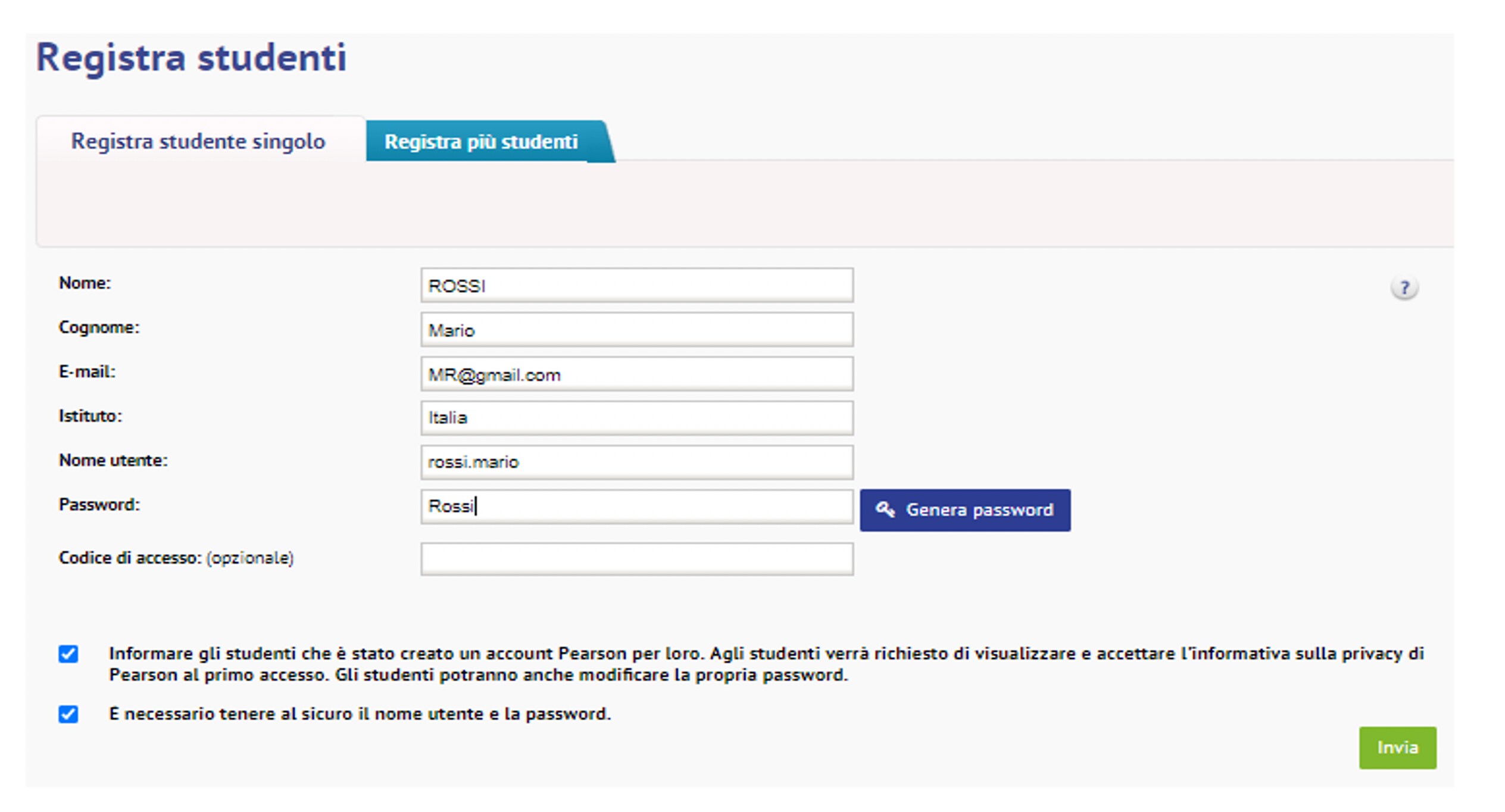Image resolution: width=1505 pixels, height=812 pixels.
Task: Click the Genera password button
Action: 964,510
